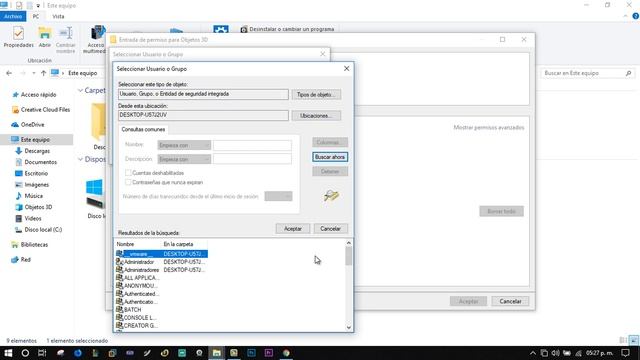
Task: Open Google Chrome from the taskbar
Action: [x=286, y=353]
